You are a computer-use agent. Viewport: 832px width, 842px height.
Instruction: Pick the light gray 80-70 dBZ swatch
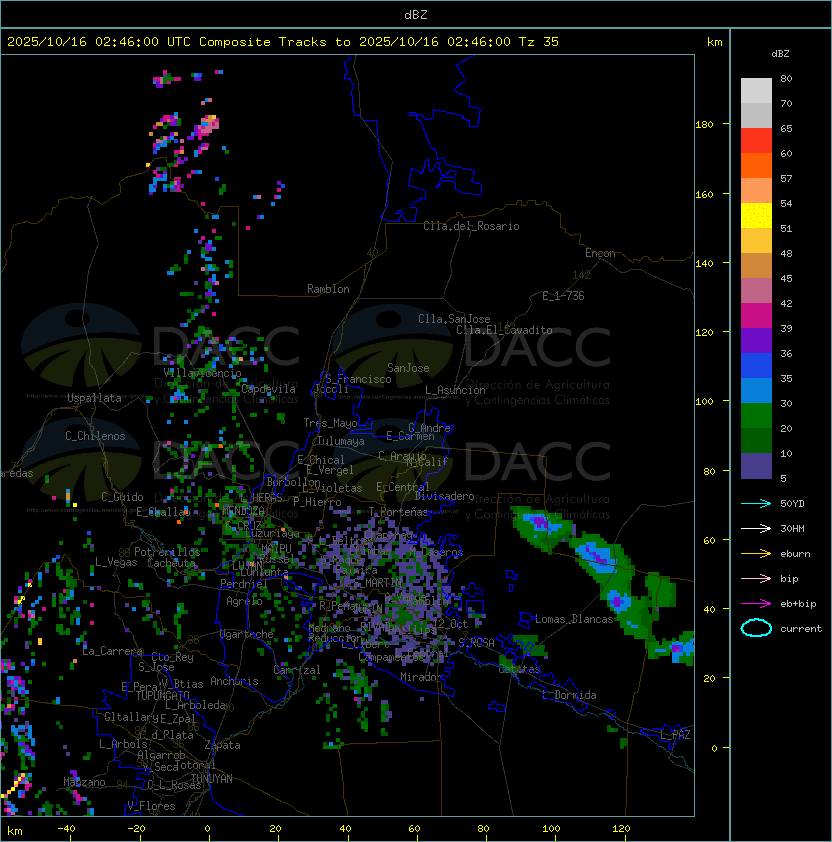756,91
